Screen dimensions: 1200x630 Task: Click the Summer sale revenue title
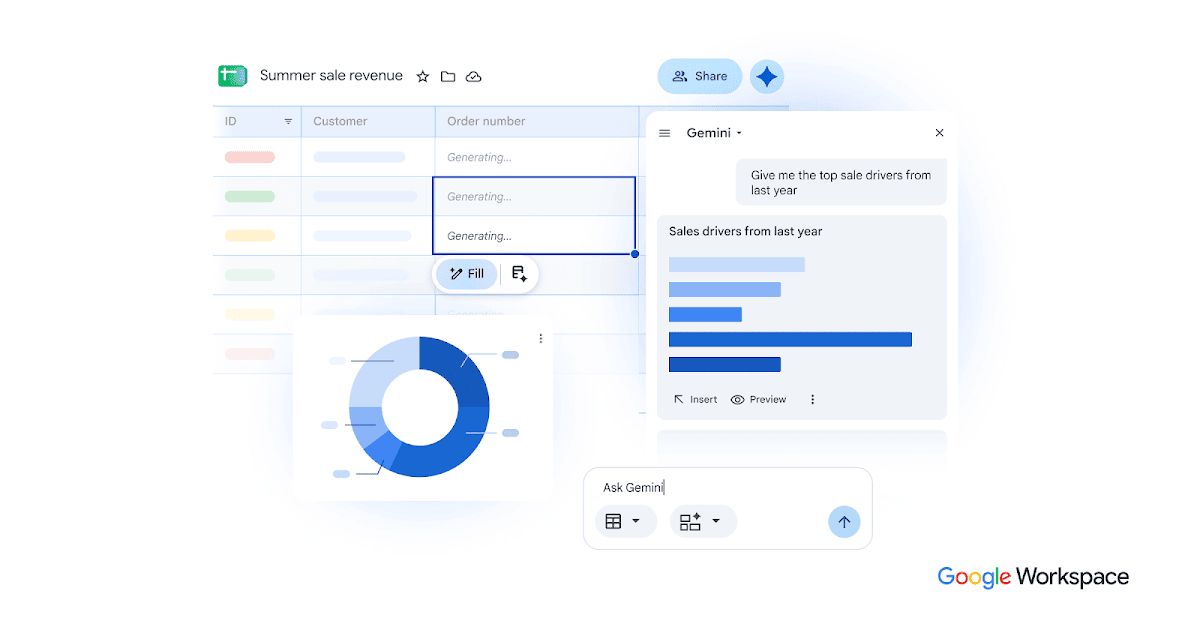click(331, 76)
